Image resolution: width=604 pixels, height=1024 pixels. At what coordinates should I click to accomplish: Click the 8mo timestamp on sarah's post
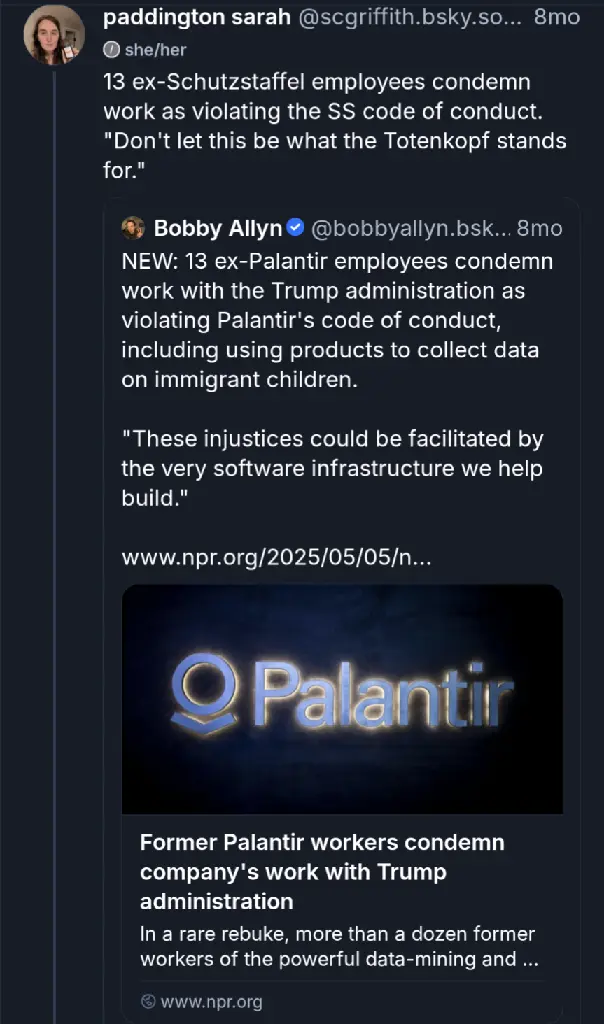(557, 17)
